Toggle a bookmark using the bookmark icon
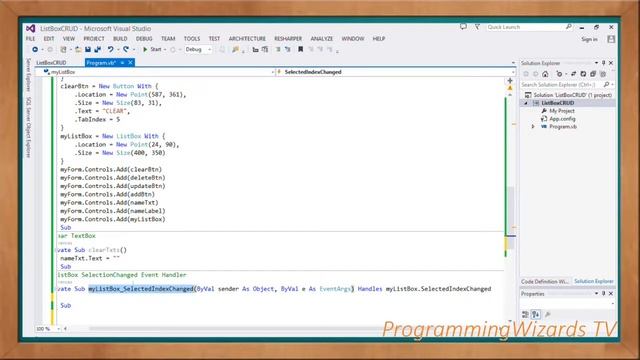640x360 pixels. (x=300, y=49)
